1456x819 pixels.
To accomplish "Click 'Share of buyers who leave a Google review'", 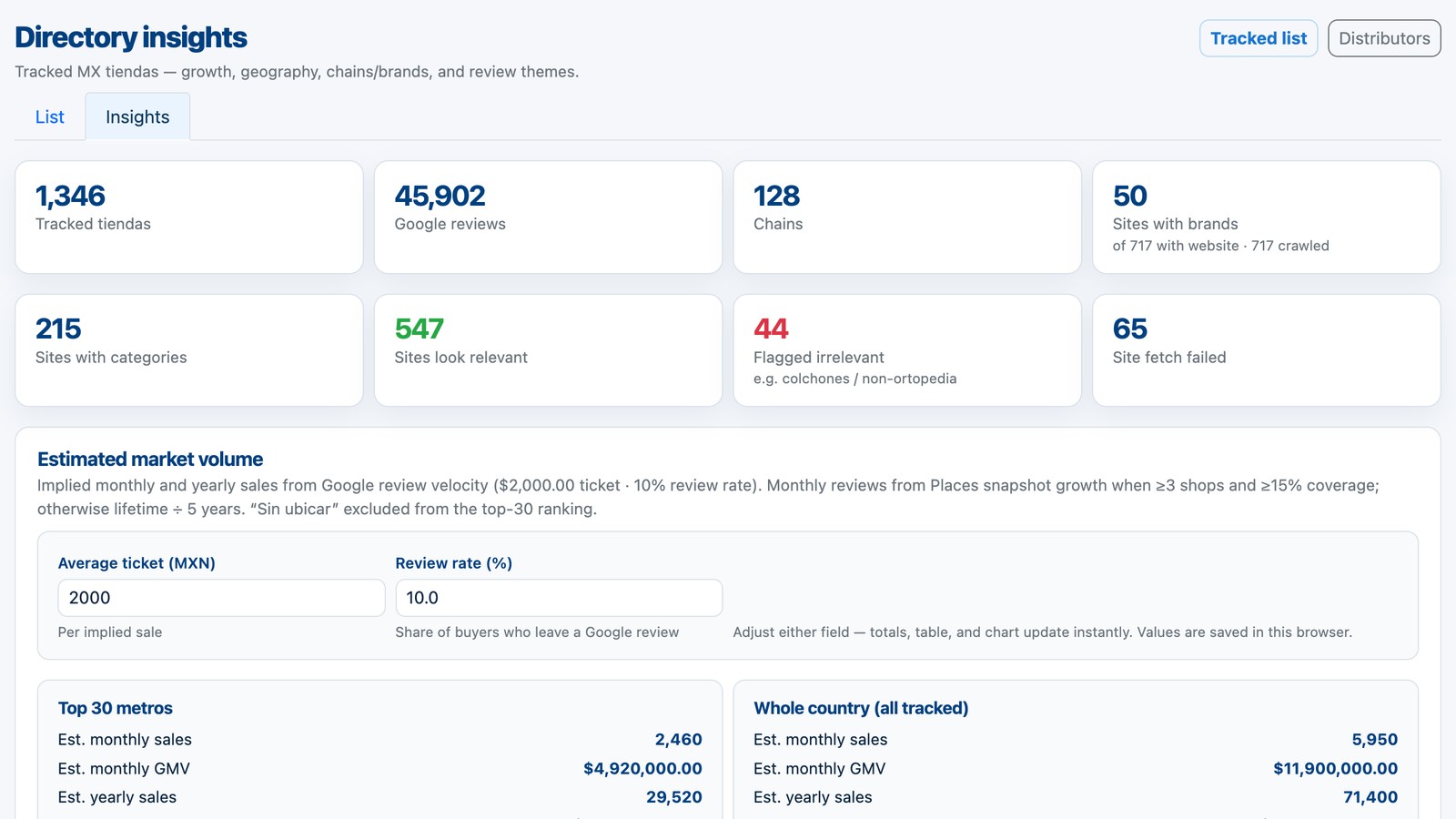I will [x=537, y=632].
